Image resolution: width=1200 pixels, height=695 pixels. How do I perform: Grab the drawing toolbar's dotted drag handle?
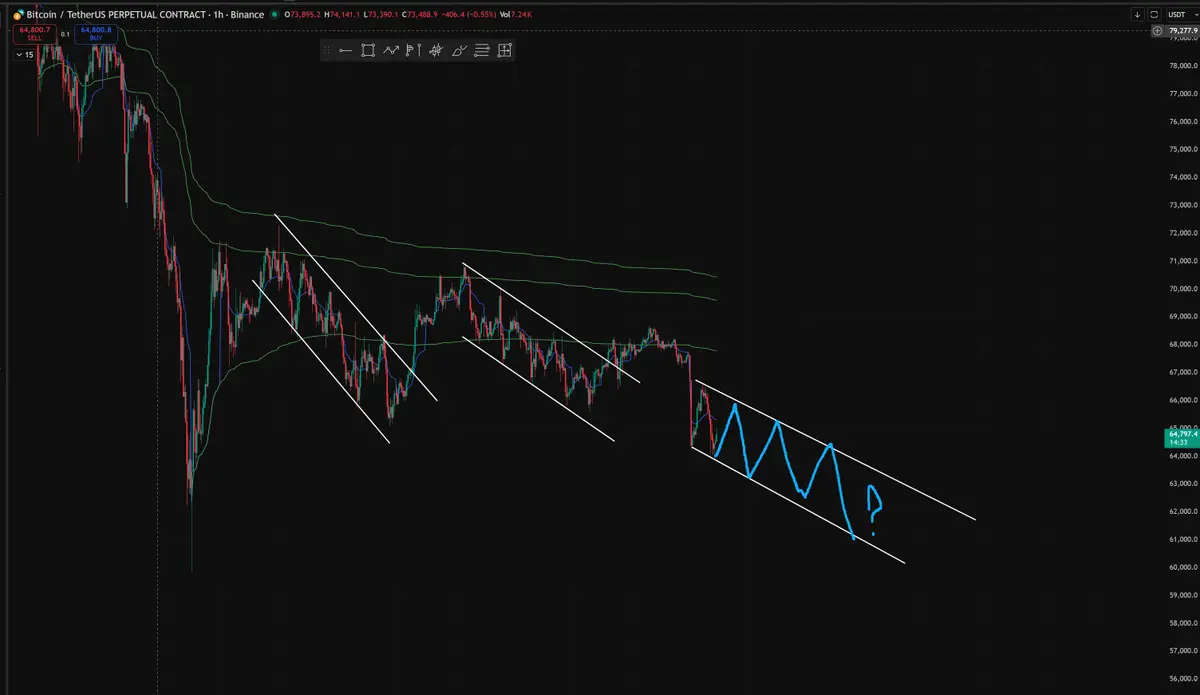(328, 50)
